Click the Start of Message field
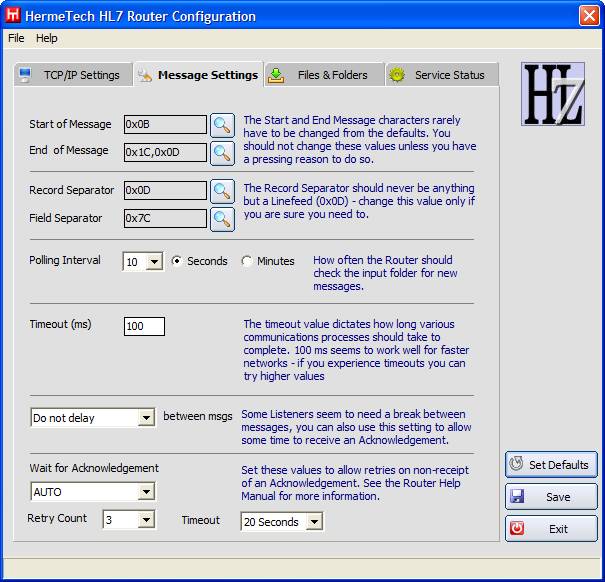 (x=165, y=124)
